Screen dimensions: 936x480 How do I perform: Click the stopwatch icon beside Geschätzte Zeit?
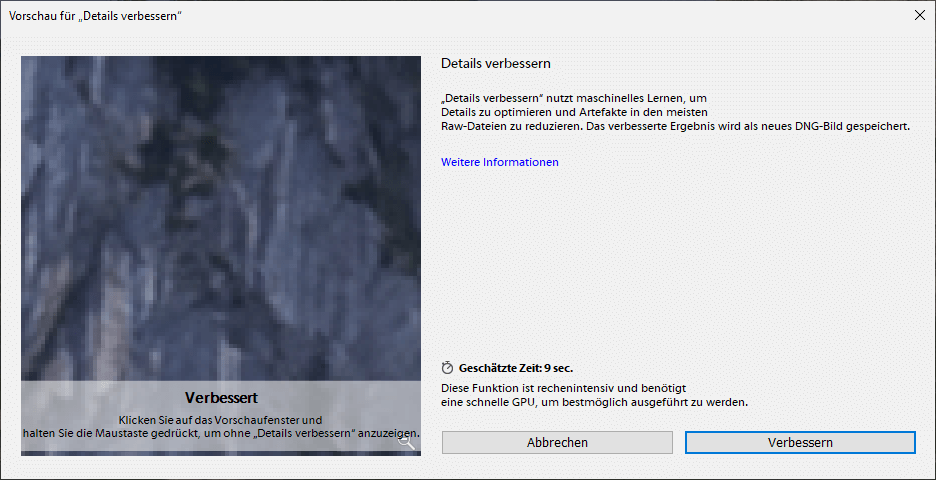(447, 367)
